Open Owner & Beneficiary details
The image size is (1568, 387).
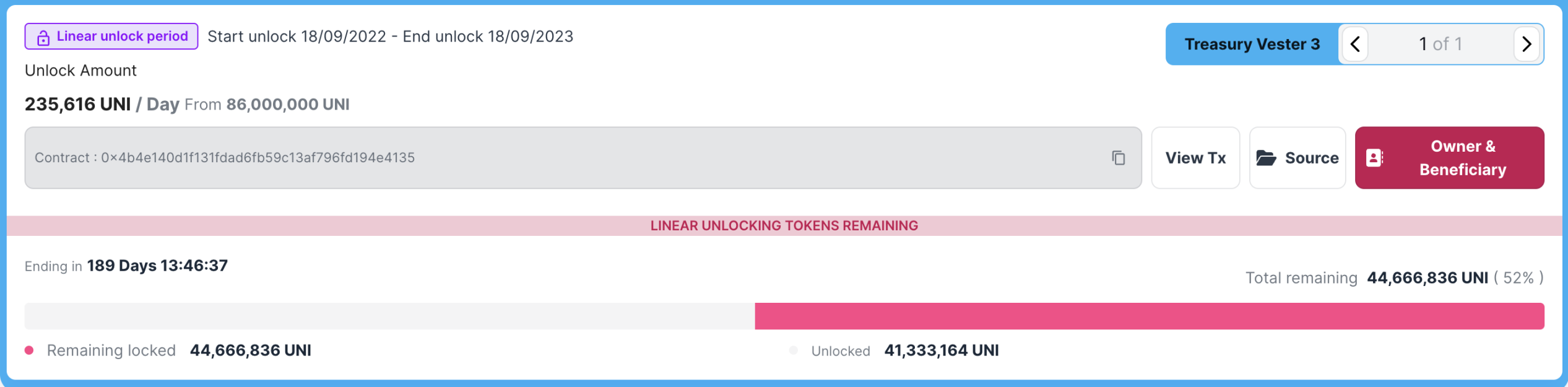click(1449, 158)
